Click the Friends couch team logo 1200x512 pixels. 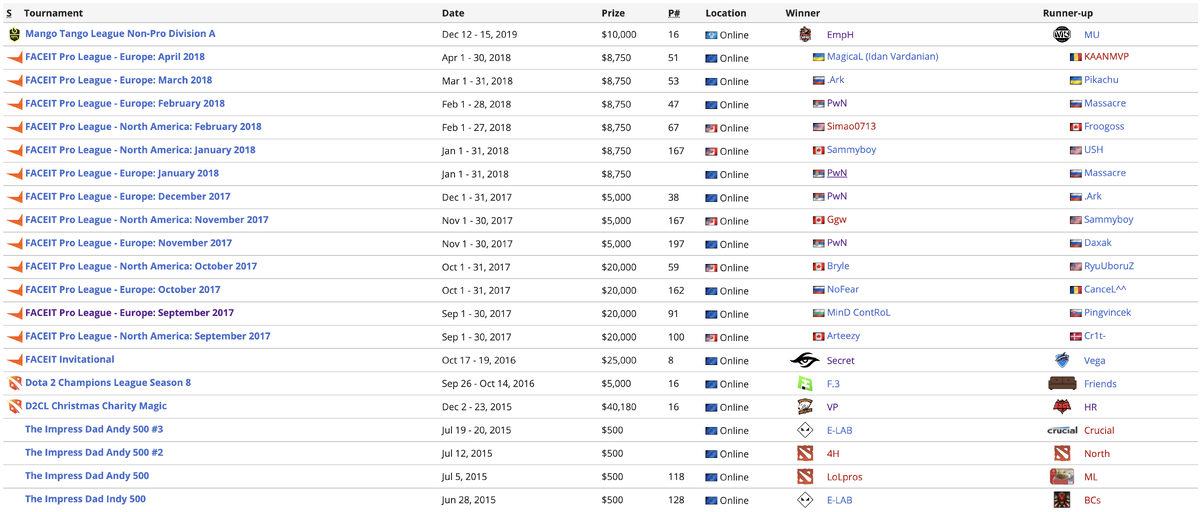click(1062, 384)
